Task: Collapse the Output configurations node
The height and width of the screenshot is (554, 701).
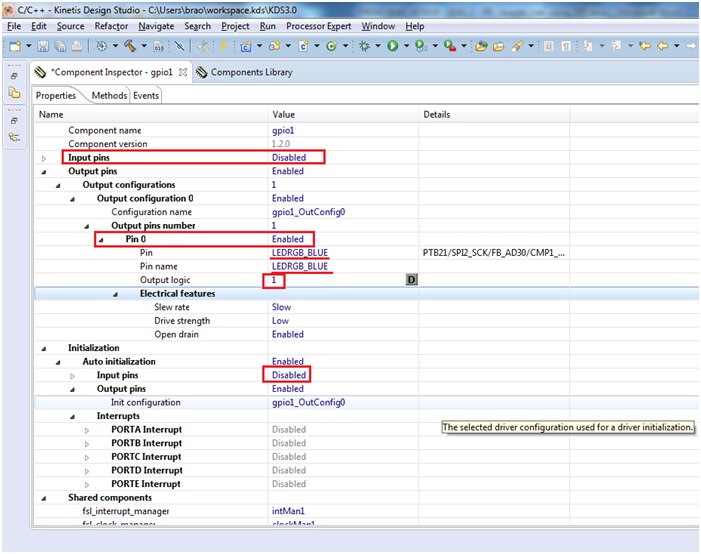Action: pos(58,186)
